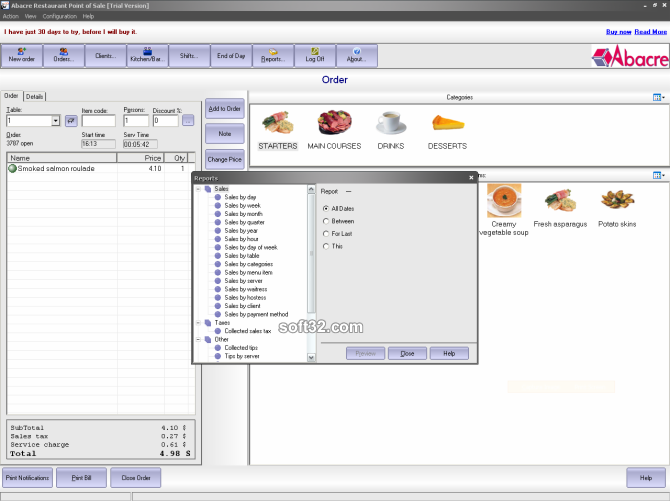Open the Table dropdown list
670x501 pixels.
pyautogui.click(x=56, y=121)
